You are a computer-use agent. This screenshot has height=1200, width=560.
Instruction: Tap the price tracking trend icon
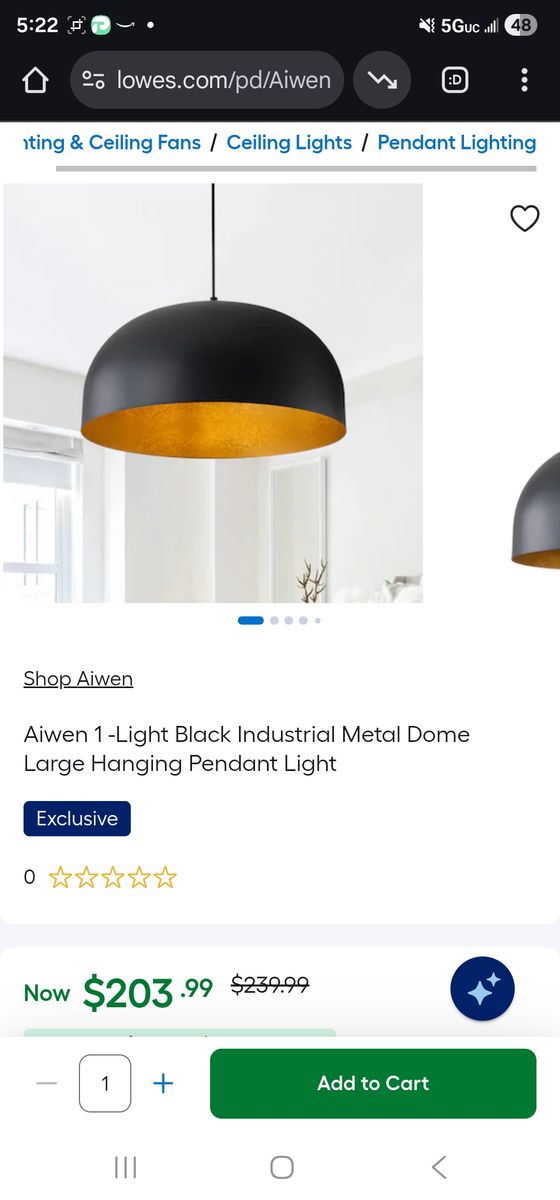point(382,80)
